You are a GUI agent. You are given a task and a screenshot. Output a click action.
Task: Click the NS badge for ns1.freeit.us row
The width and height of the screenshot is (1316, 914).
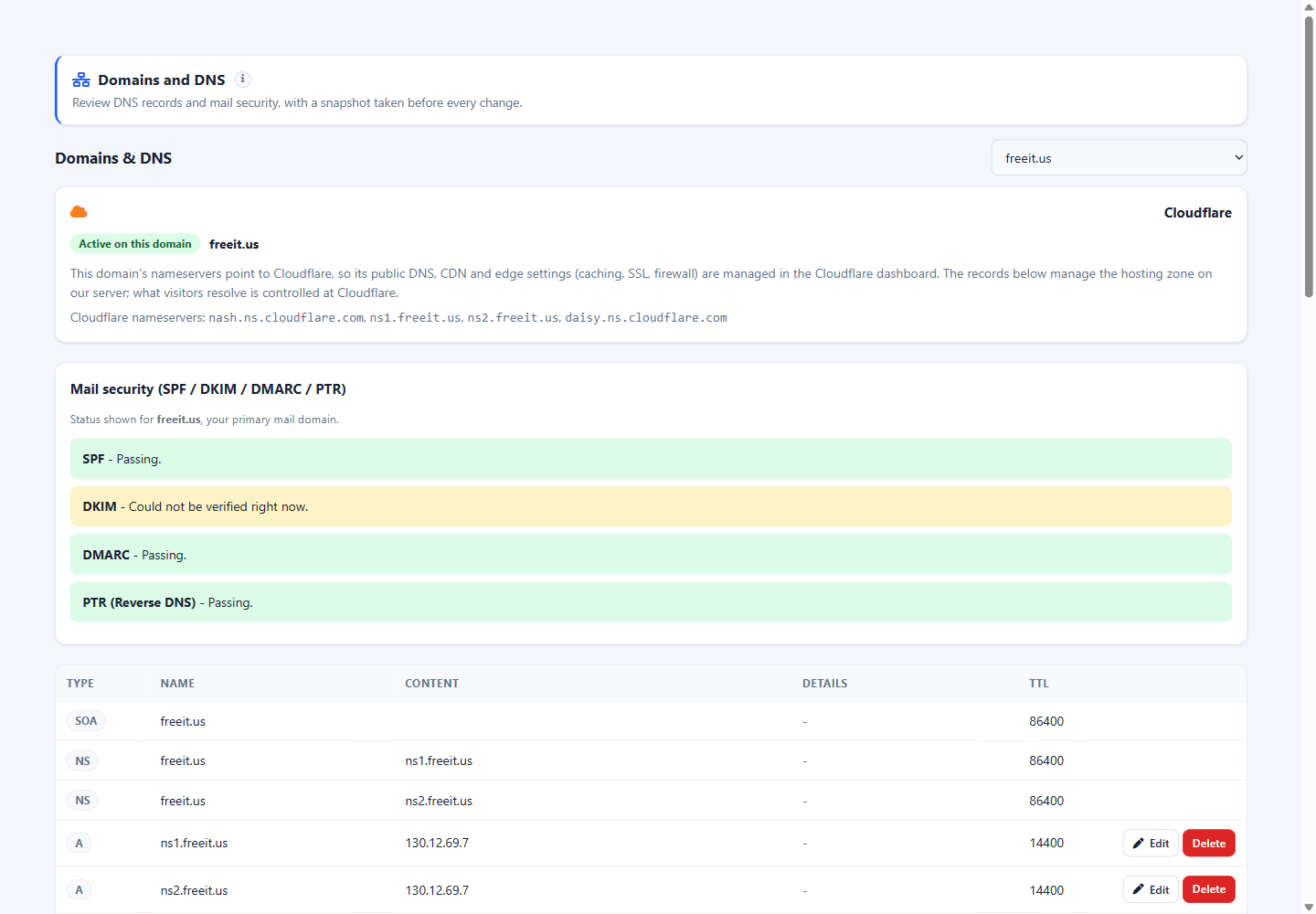tap(82, 760)
